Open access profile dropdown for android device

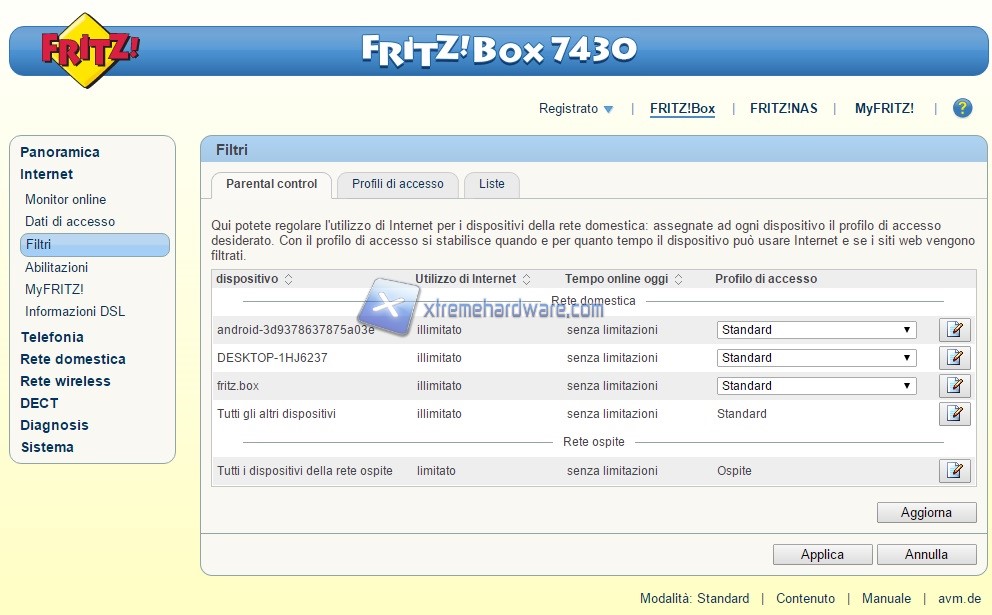(816, 330)
